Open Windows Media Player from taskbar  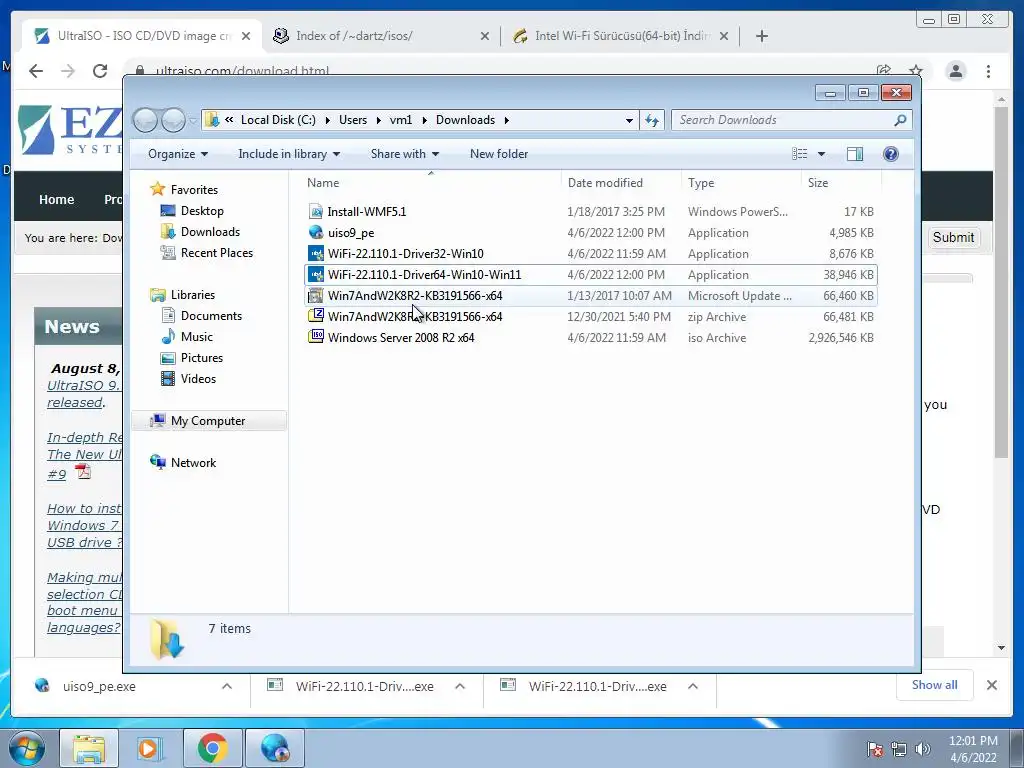(x=149, y=749)
